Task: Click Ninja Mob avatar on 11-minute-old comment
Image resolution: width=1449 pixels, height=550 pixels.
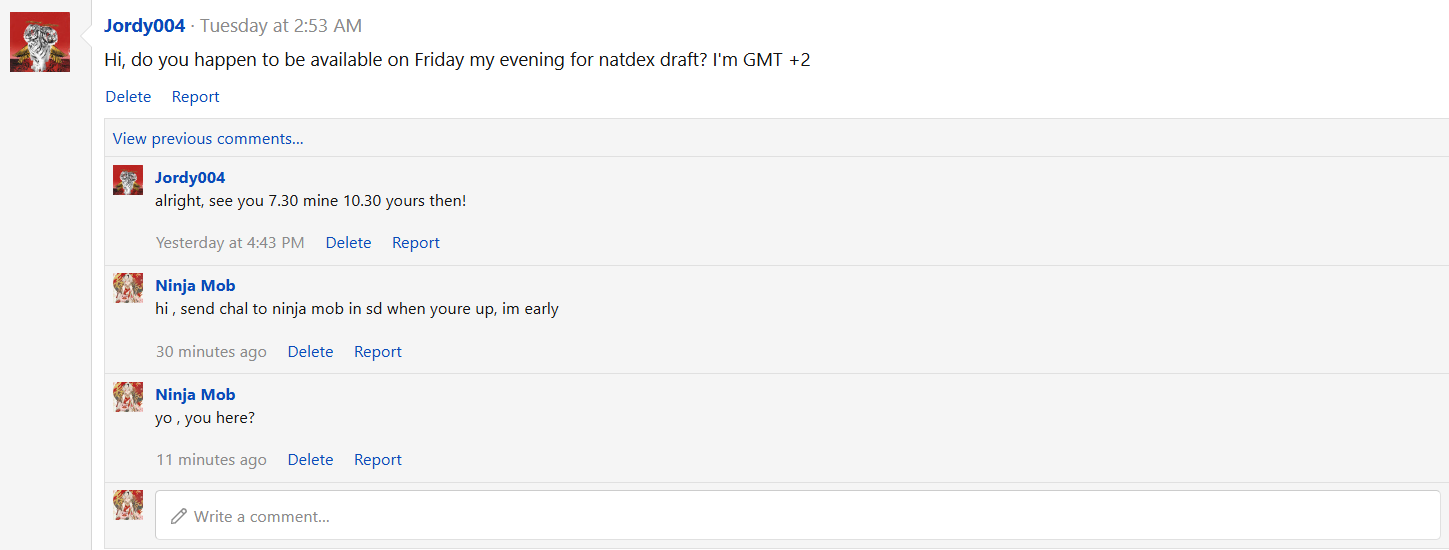Action: pyautogui.click(x=128, y=397)
